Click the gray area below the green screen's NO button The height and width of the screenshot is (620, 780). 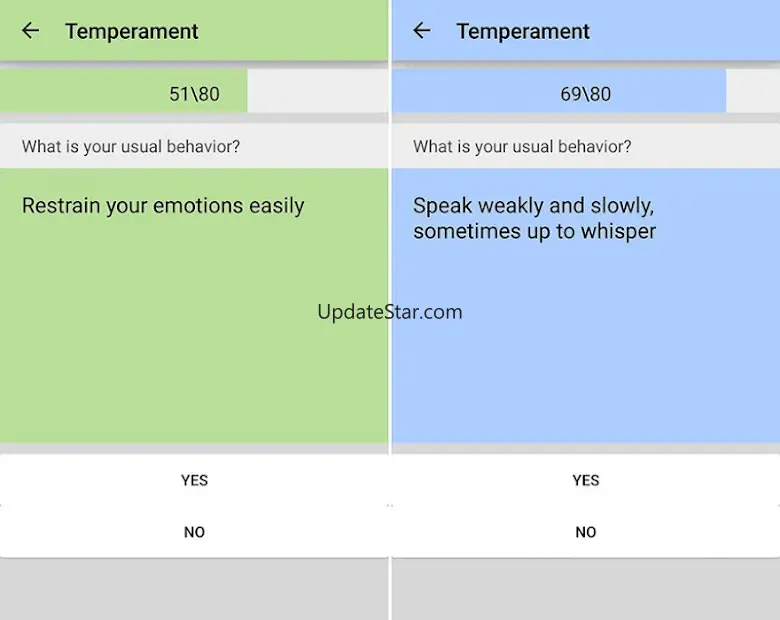(x=194, y=589)
